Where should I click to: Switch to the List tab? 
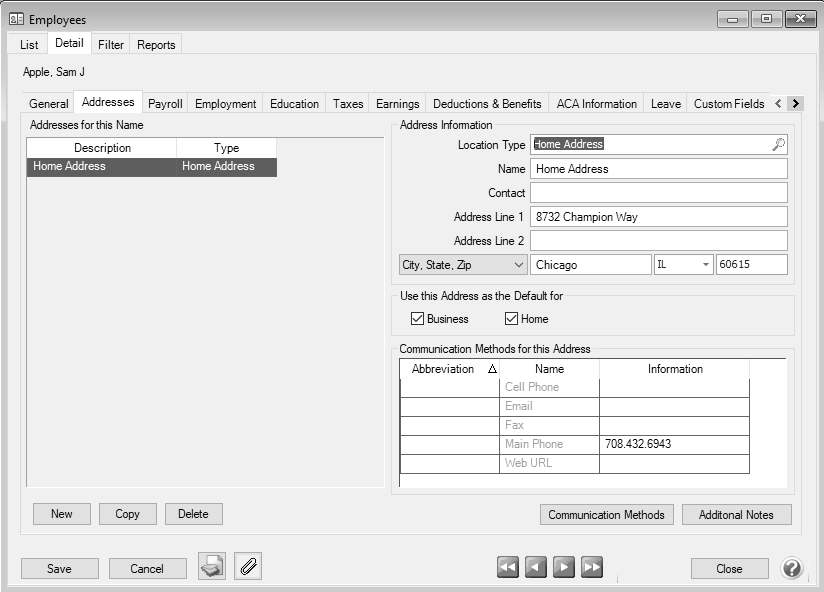click(x=29, y=45)
